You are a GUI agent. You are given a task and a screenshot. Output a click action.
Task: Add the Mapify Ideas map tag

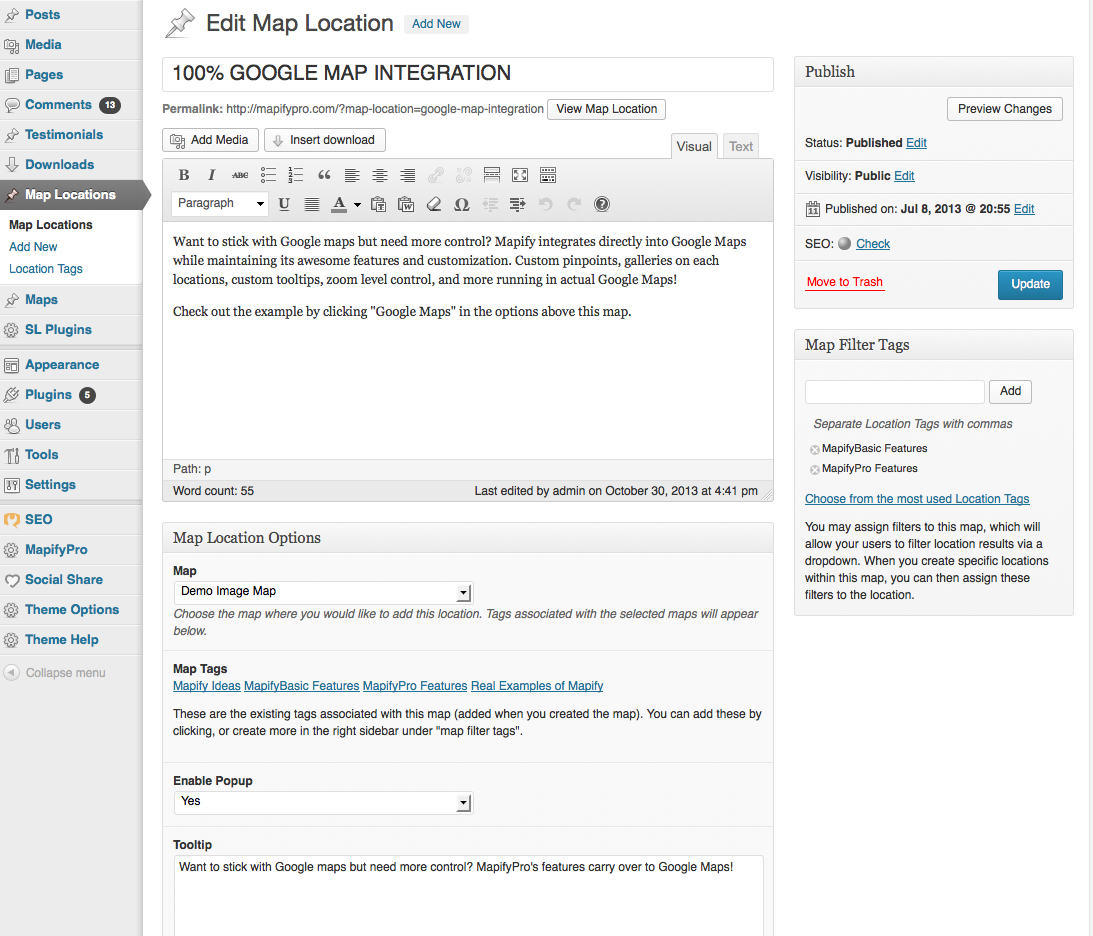coord(206,686)
